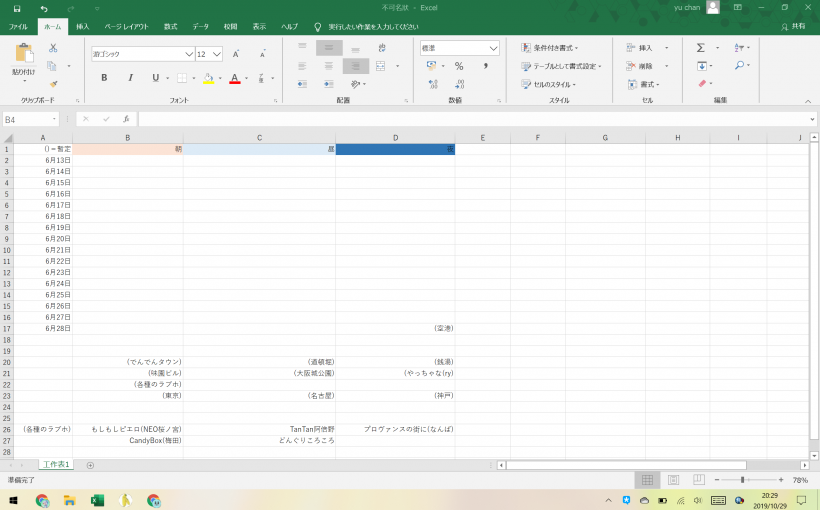Select the 工作表1 sheet tab

56,464
